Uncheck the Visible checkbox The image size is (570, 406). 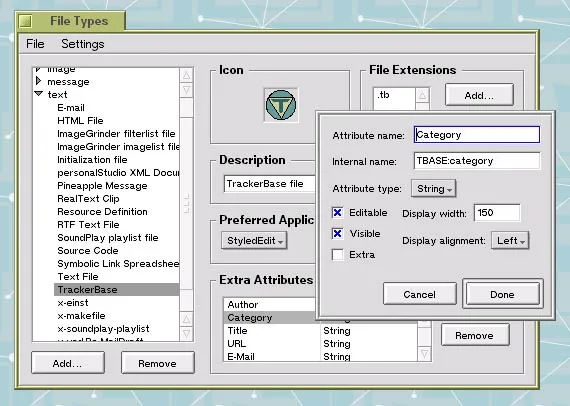337,233
